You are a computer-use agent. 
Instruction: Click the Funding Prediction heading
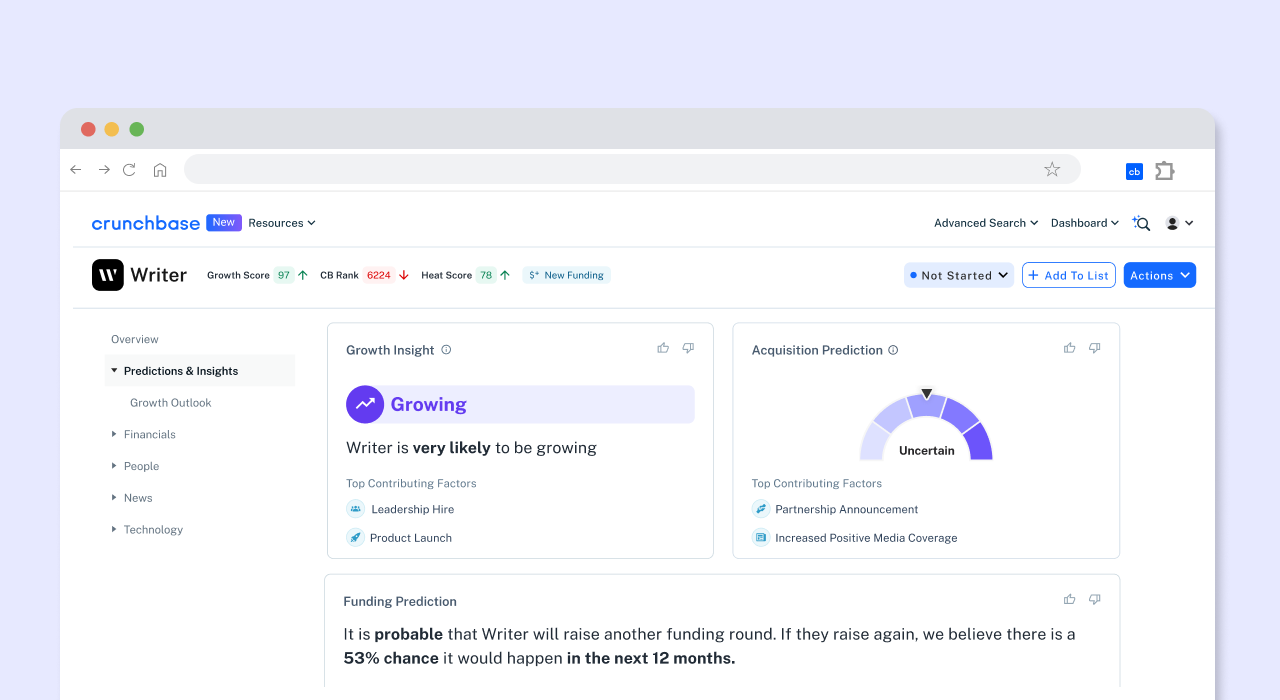[400, 601]
